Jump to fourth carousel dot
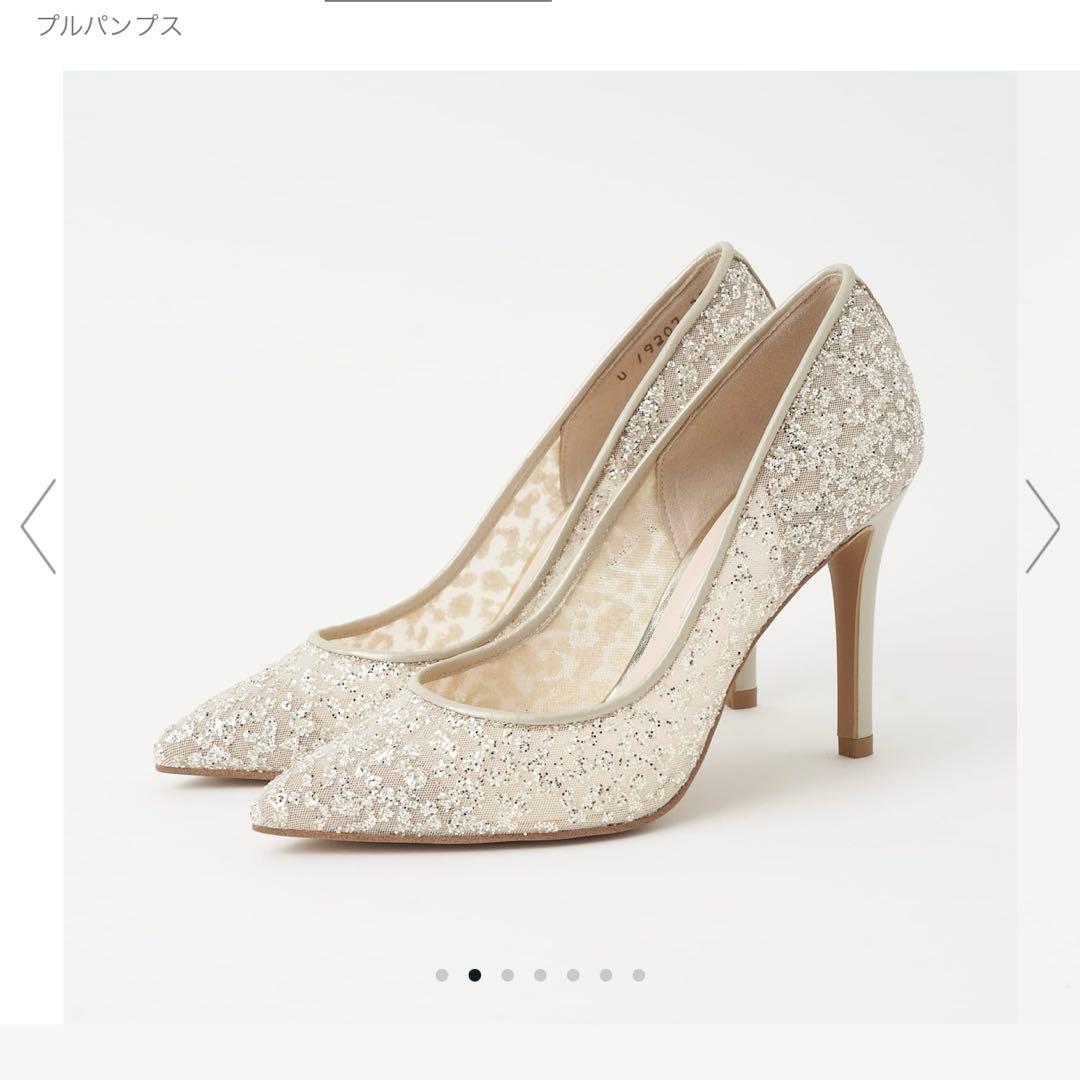This screenshot has height=1080, width=1080. click(541, 975)
